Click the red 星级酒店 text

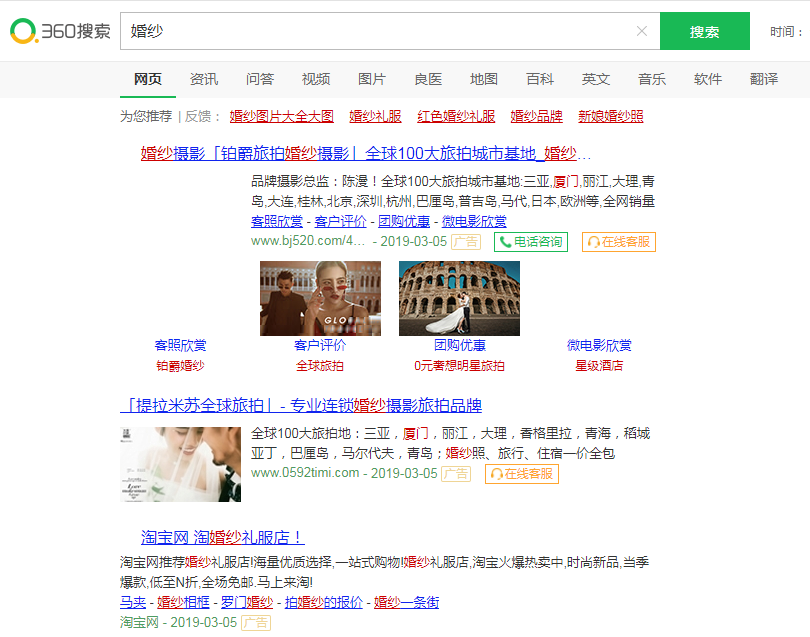tap(599, 366)
